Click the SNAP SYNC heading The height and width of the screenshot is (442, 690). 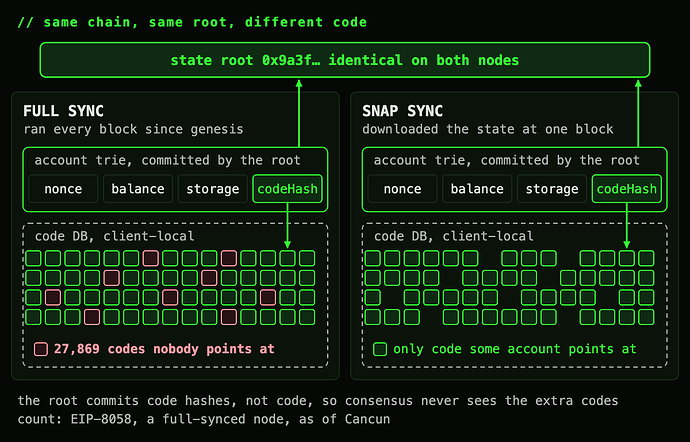[x=403, y=111]
